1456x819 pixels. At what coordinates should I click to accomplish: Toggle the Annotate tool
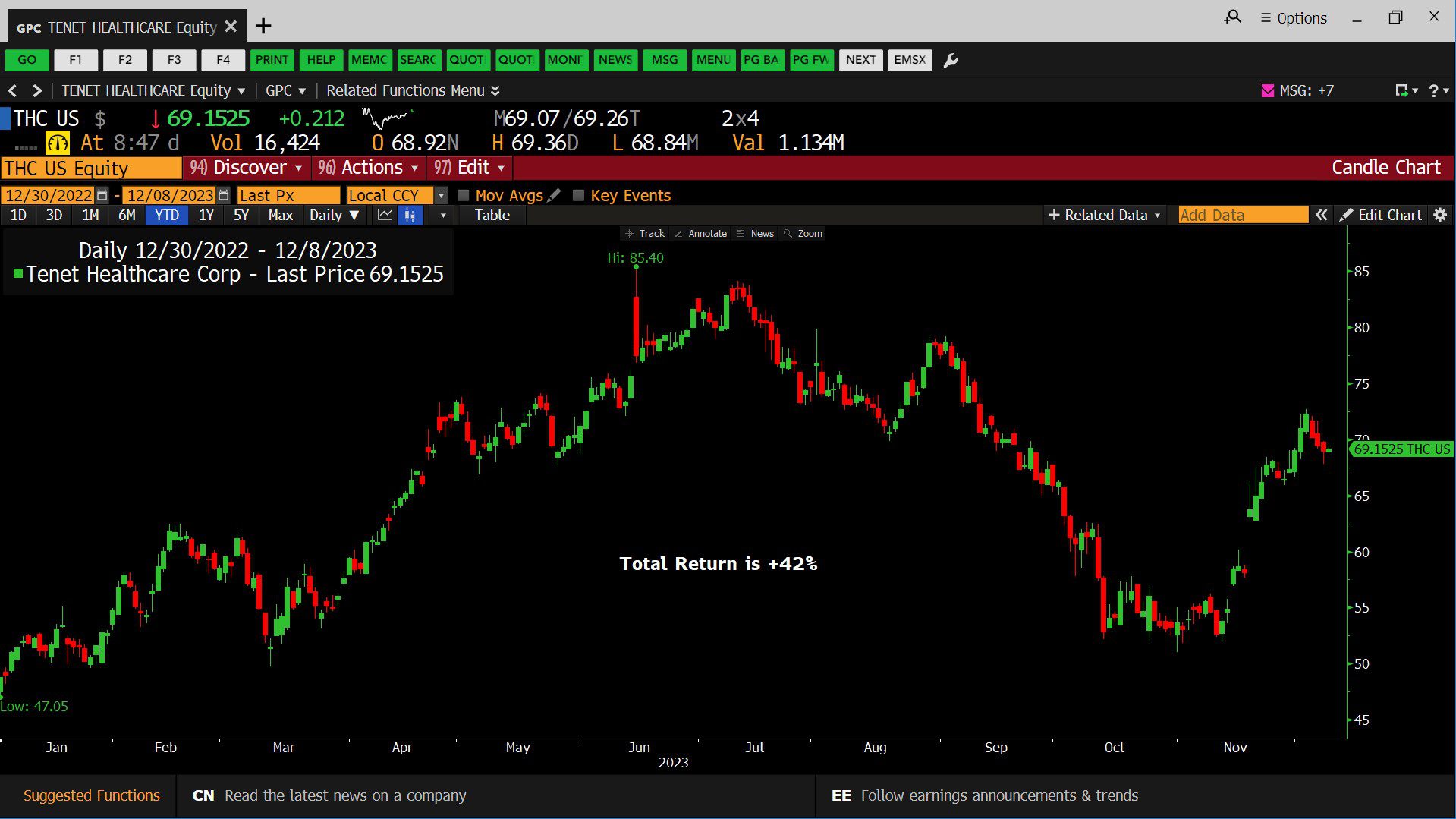click(x=701, y=234)
